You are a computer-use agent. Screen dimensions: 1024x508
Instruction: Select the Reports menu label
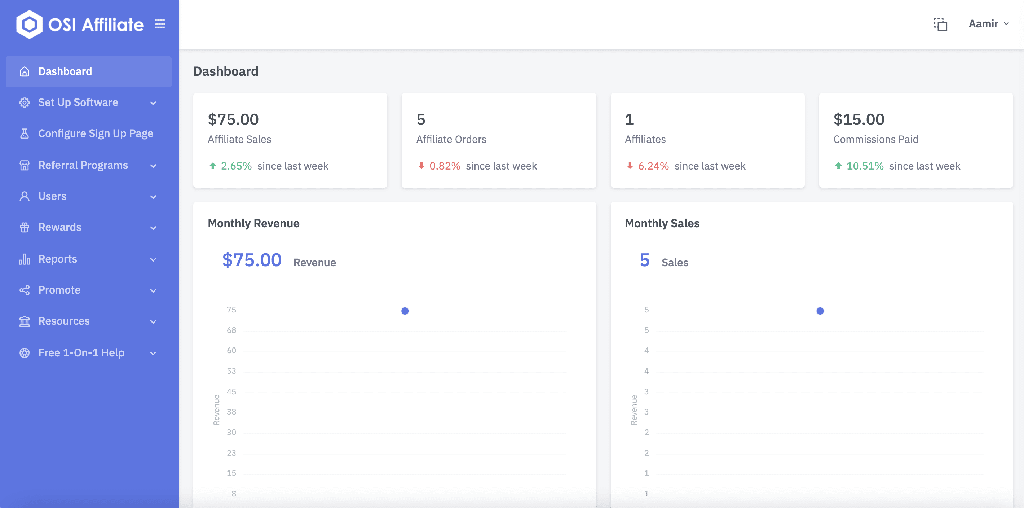point(57,260)
